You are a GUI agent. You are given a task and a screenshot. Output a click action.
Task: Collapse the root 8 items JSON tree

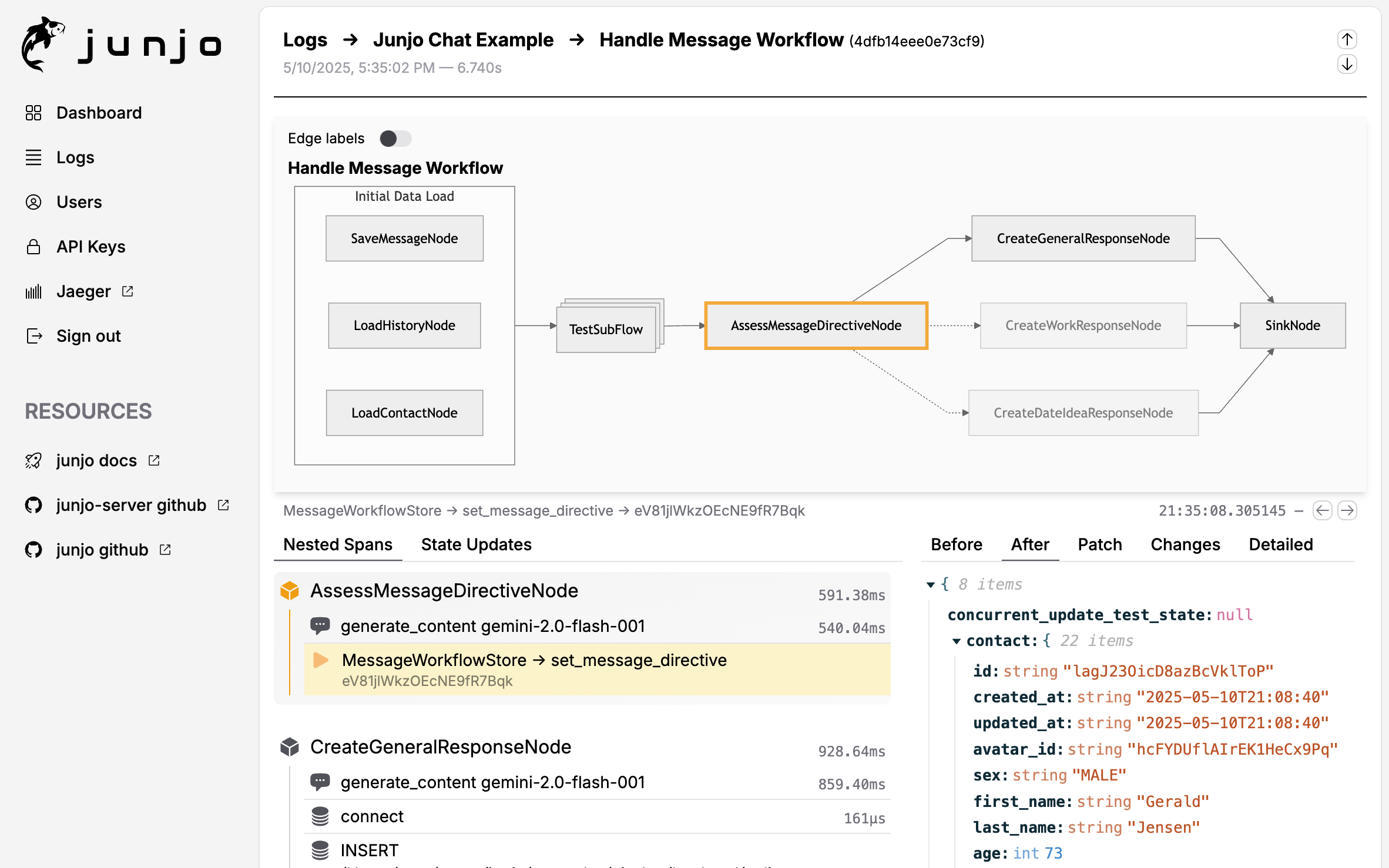931,584
